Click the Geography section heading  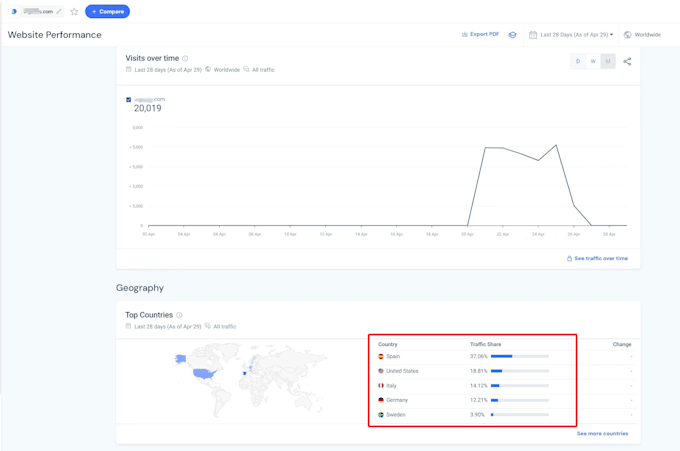coord(140,288)
